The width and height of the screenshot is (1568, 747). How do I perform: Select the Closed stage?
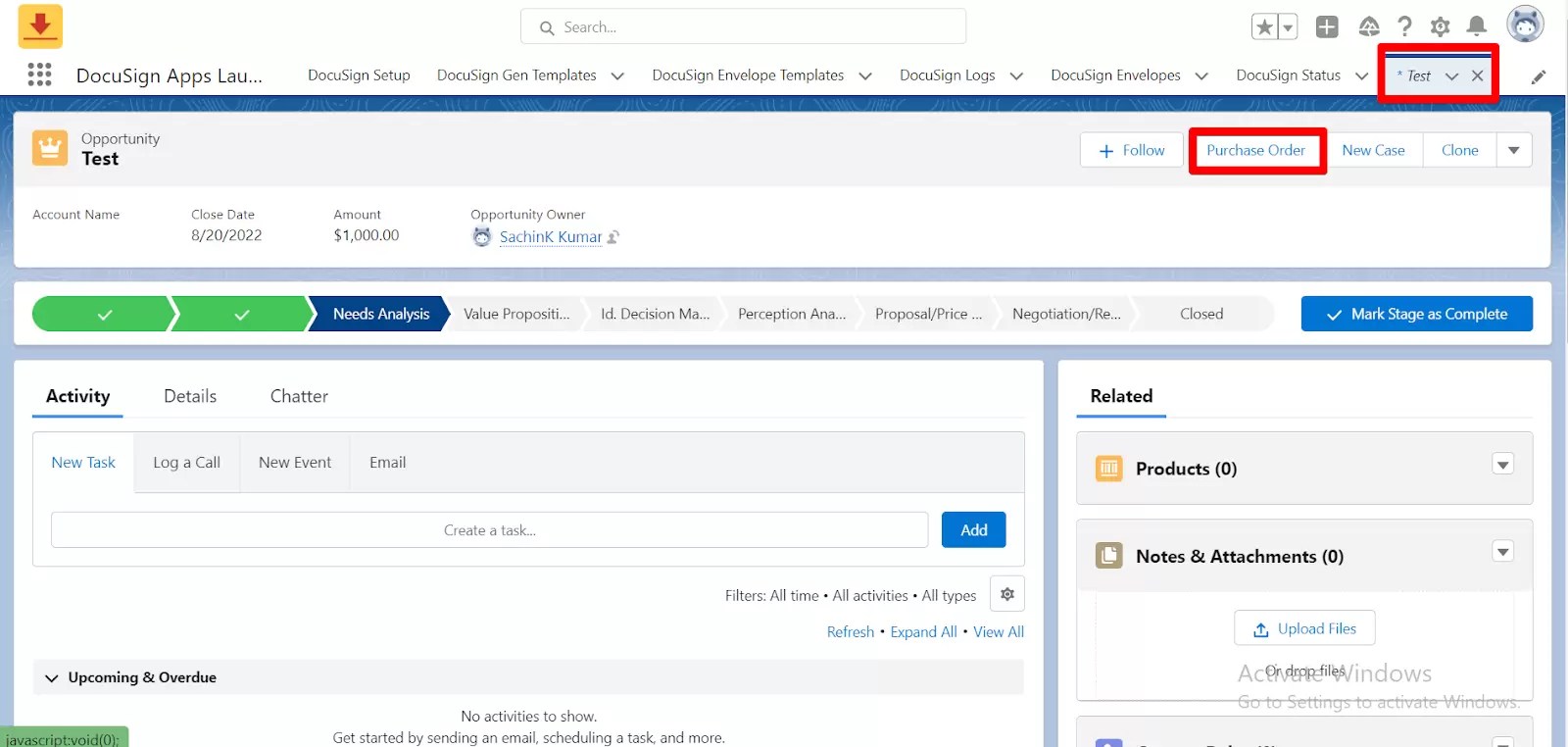coord(1201,314)
